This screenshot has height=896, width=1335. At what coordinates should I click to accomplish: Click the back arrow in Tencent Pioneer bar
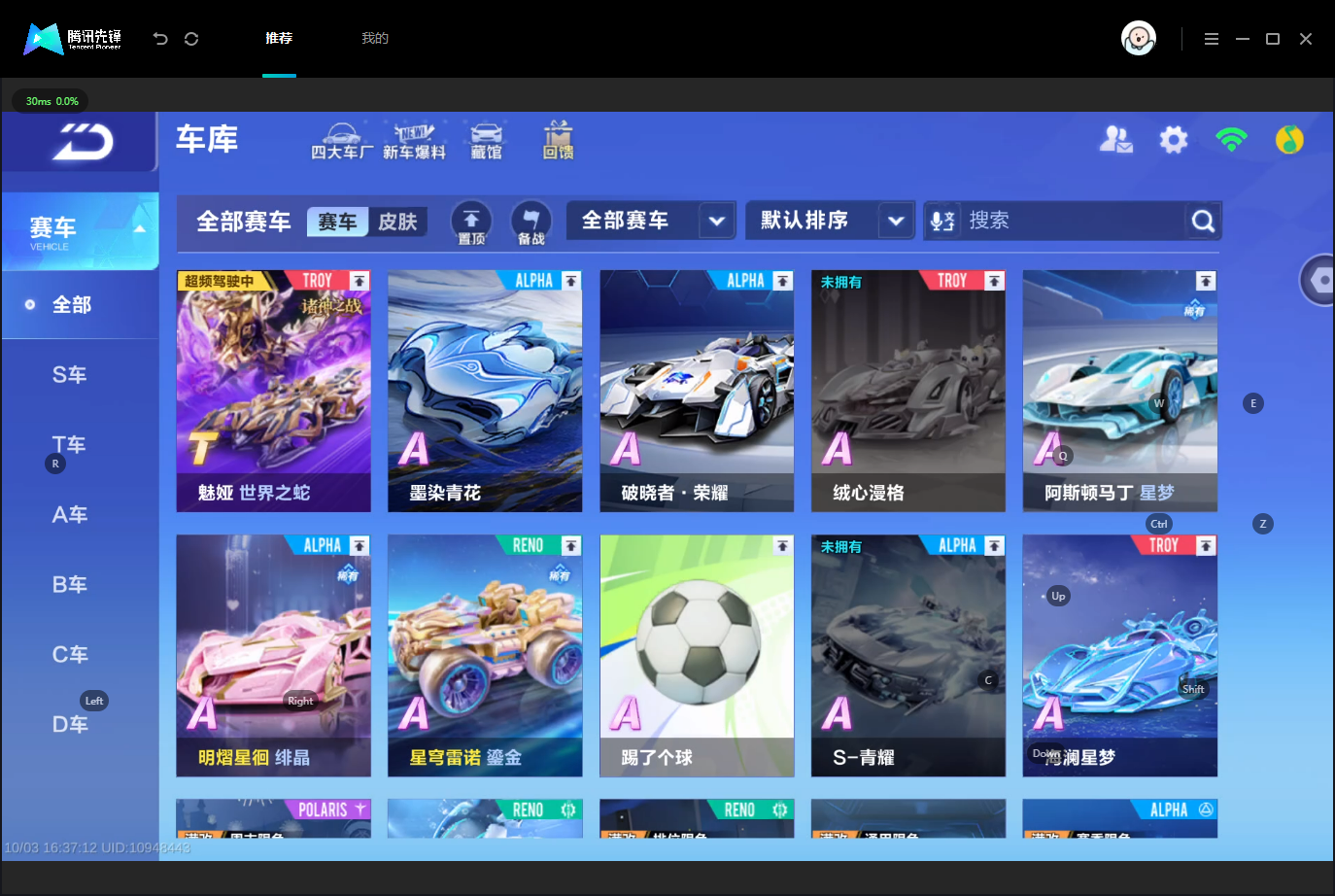pyautogui.click(x=160, y=39)
